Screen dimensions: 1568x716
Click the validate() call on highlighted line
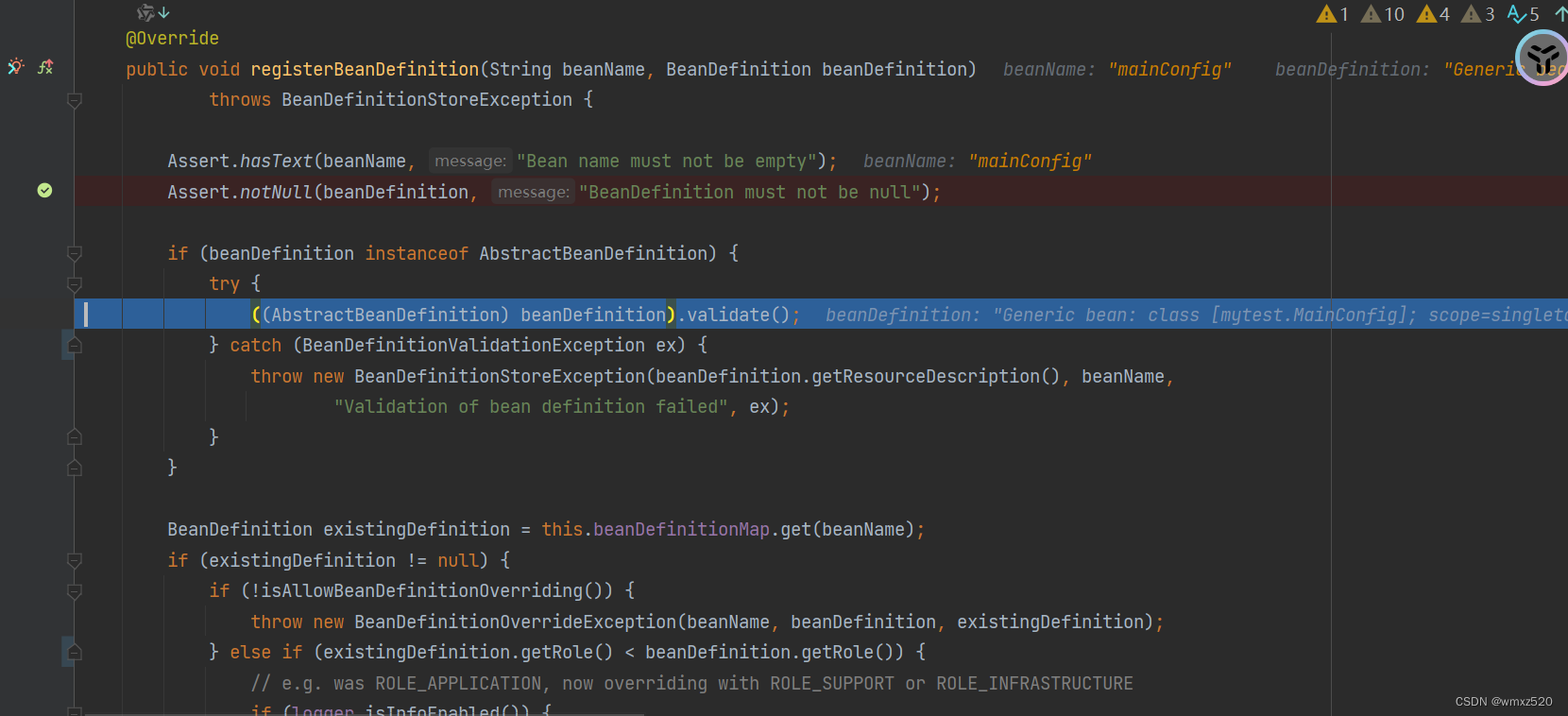pyautogui.click(x=738, y=315)
